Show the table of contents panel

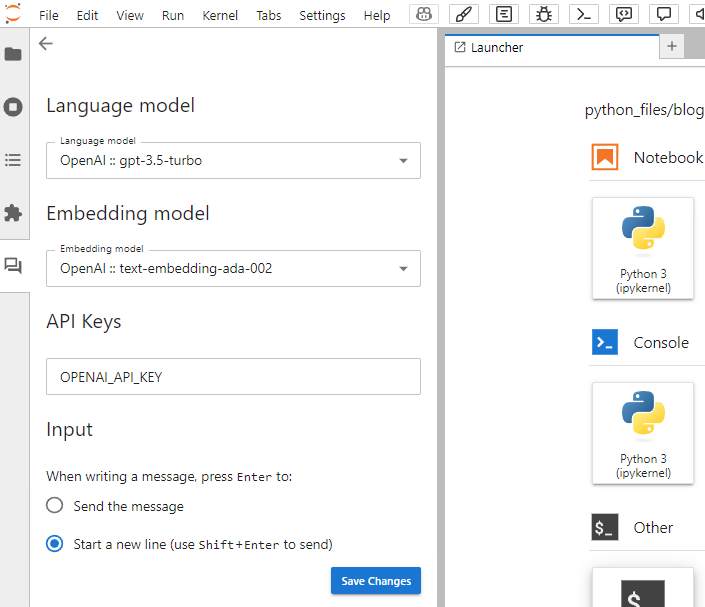[13, 160]
